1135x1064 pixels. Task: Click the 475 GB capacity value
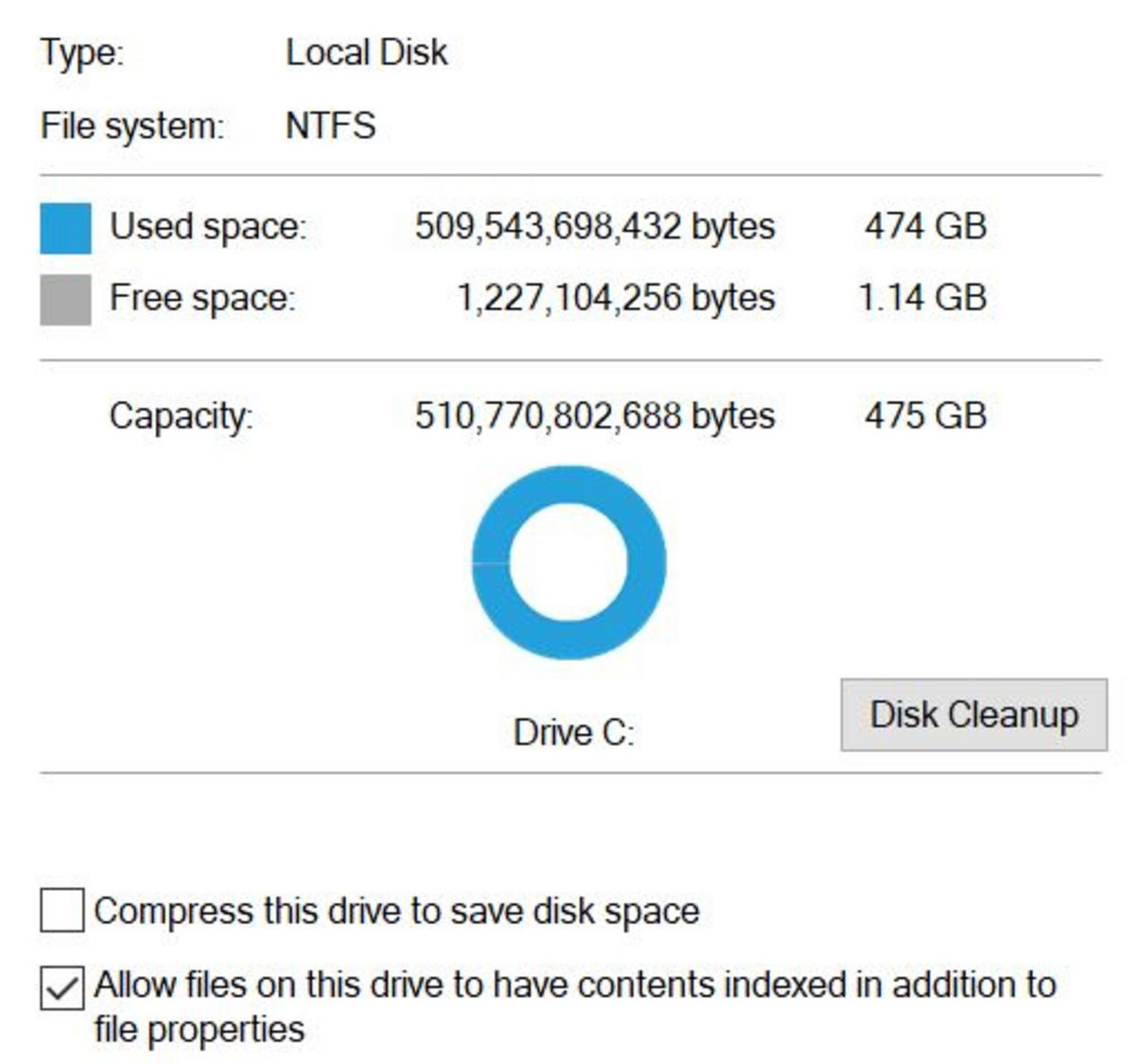coord(925,415)
